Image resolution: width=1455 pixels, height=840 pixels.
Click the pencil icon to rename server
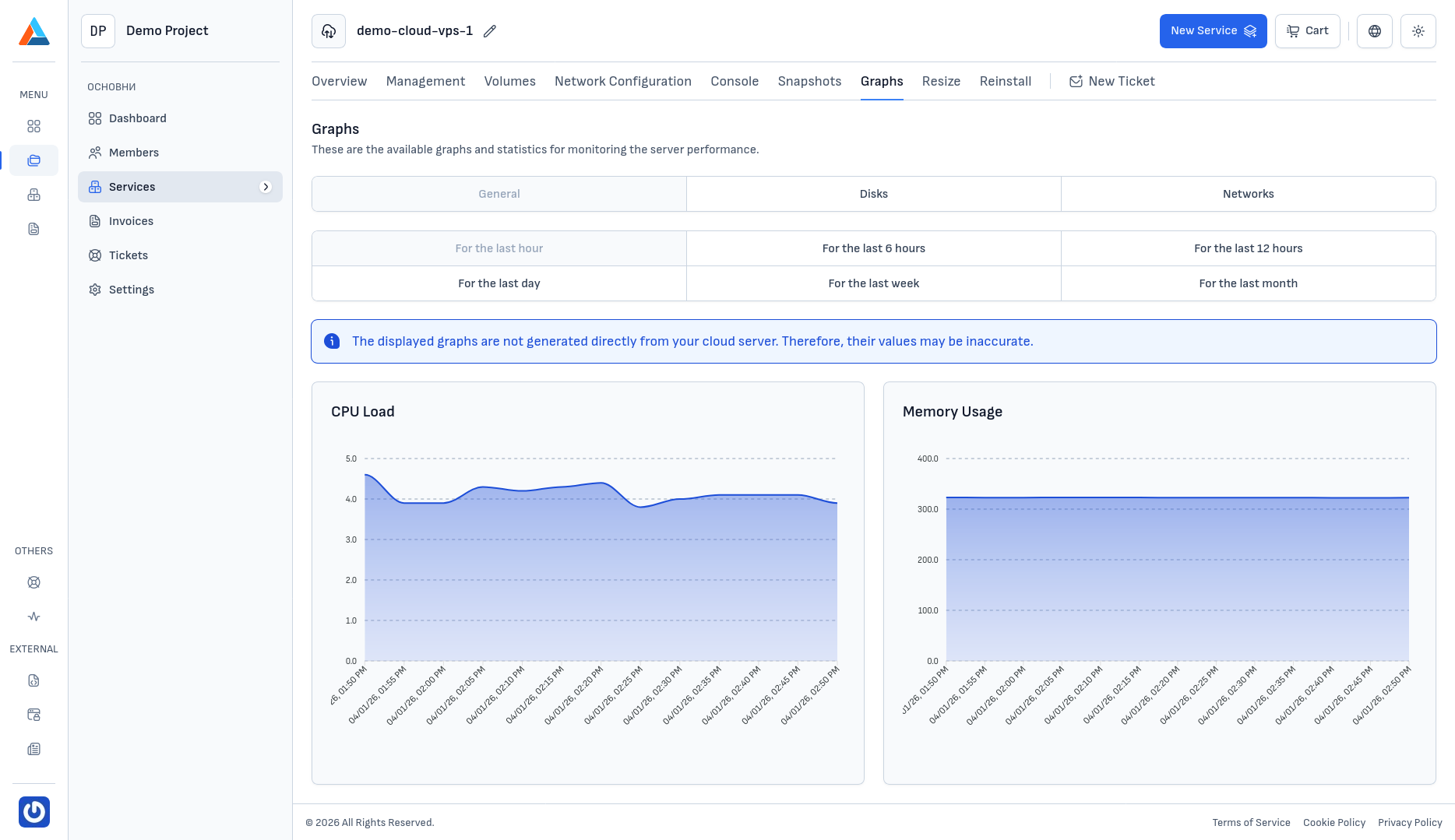click(489, 31)
